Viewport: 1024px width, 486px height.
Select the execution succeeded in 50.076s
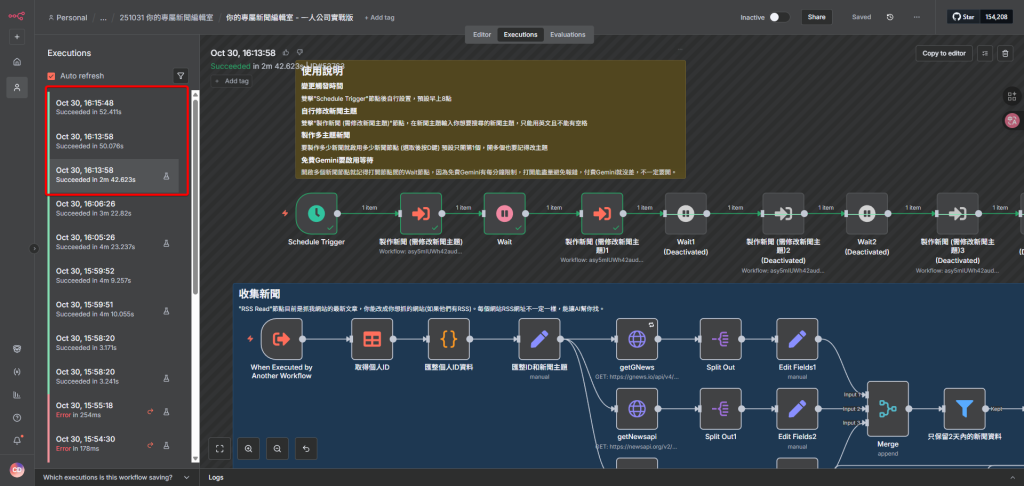click(114, 141)
